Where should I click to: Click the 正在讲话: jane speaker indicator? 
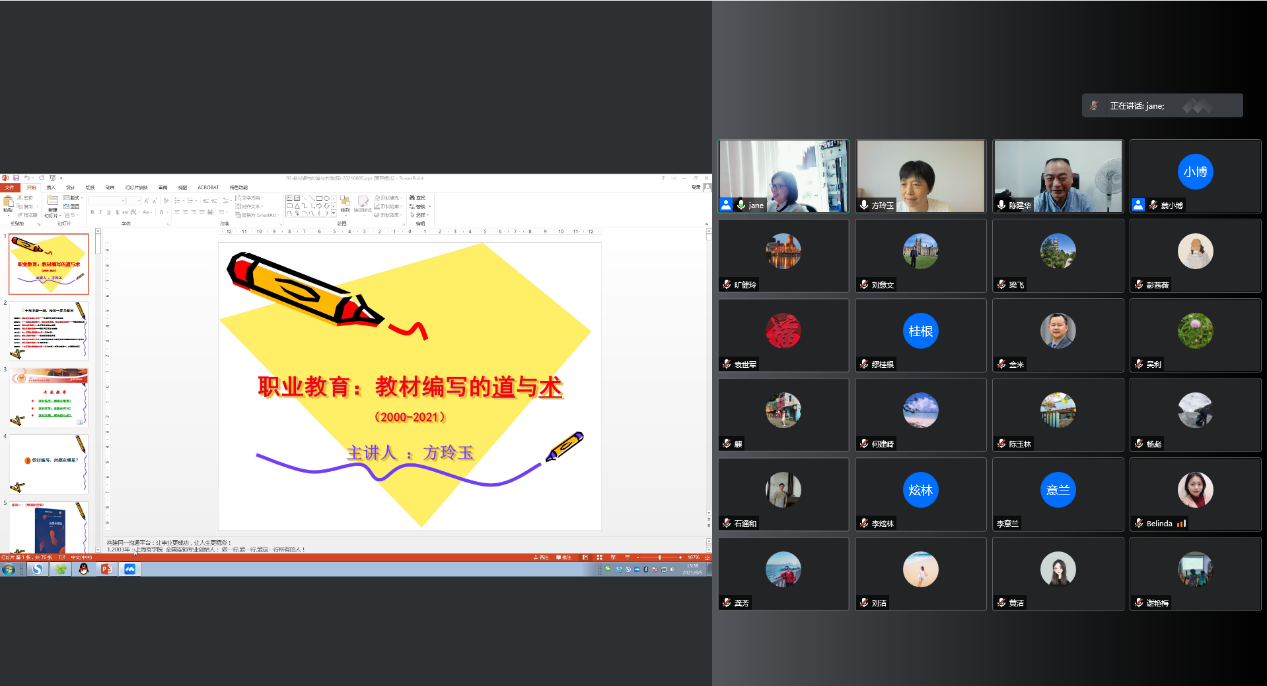pos(1162,105)
